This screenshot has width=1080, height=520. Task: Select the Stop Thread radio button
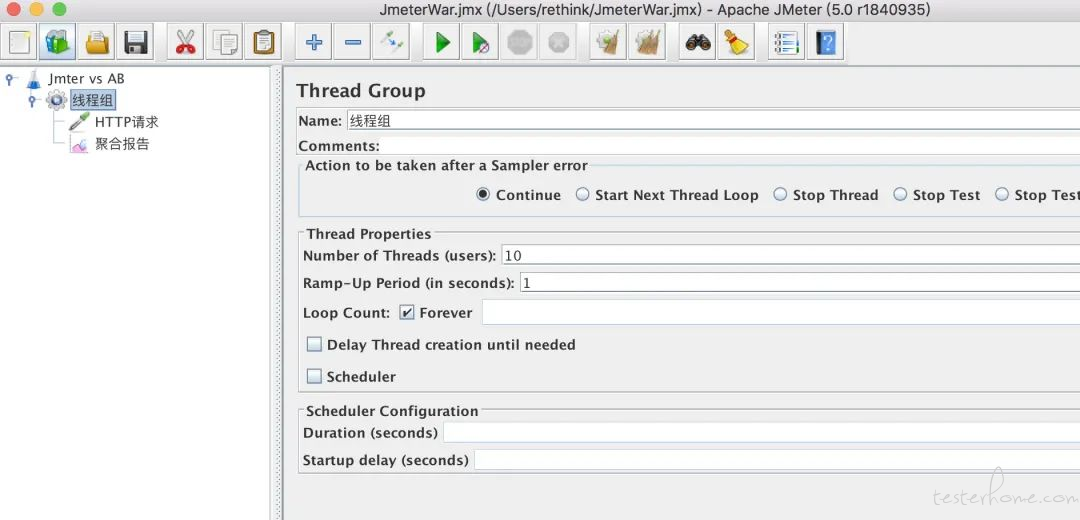pyautogui.click(x=780, y=195)
